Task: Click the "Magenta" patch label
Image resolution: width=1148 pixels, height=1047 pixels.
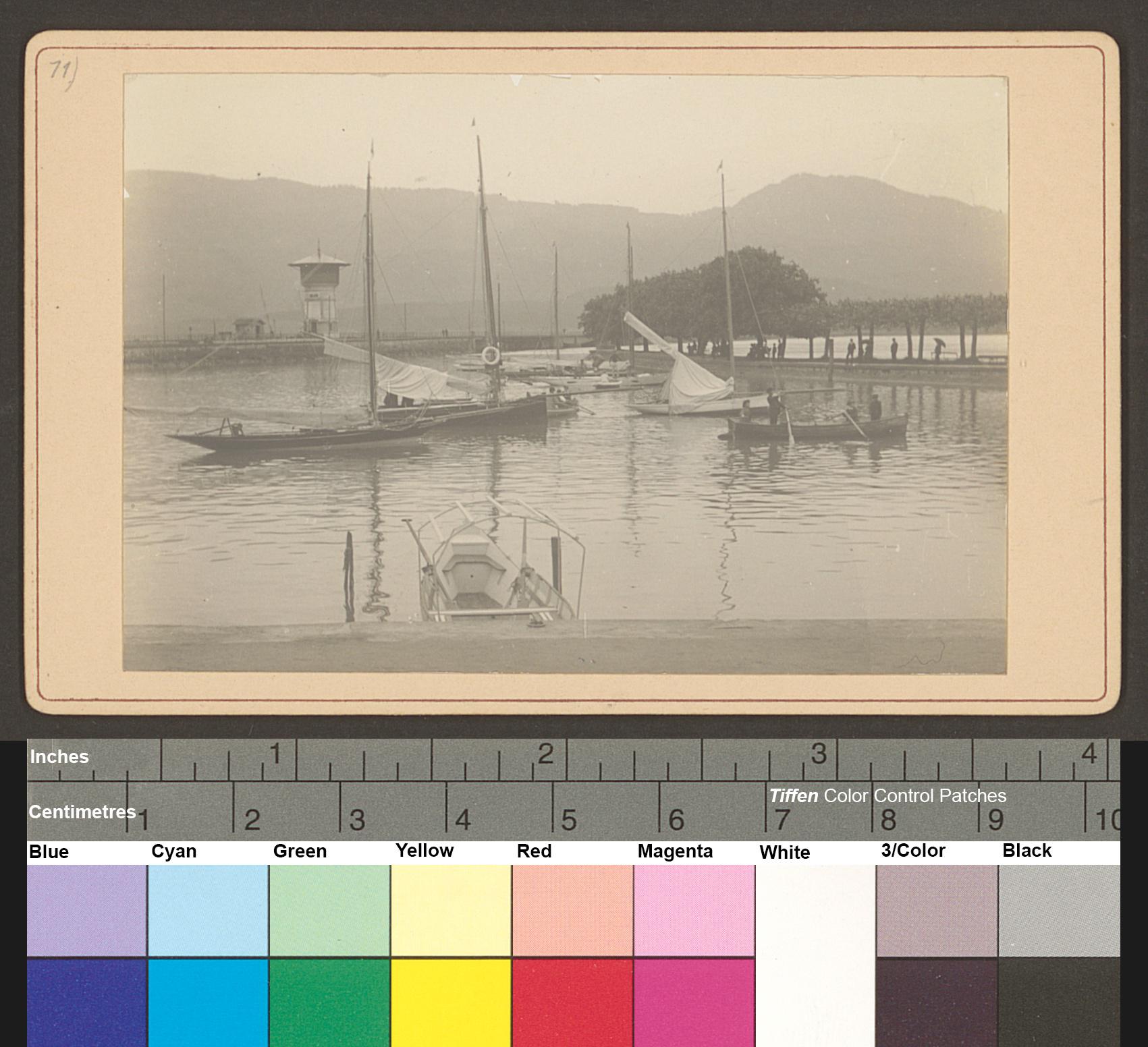Action: click(675, 851)
